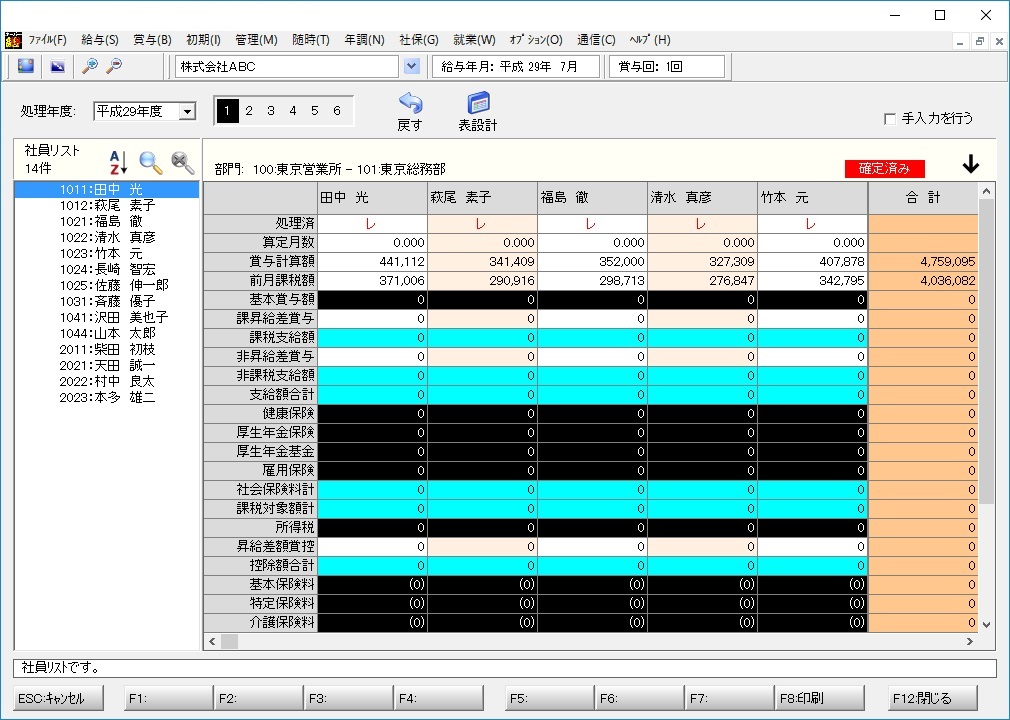This screenshot has height=720, width=1010.
Task: Open 表設計 table design icon
Action: pyautogui.click(x=478, y=103)
